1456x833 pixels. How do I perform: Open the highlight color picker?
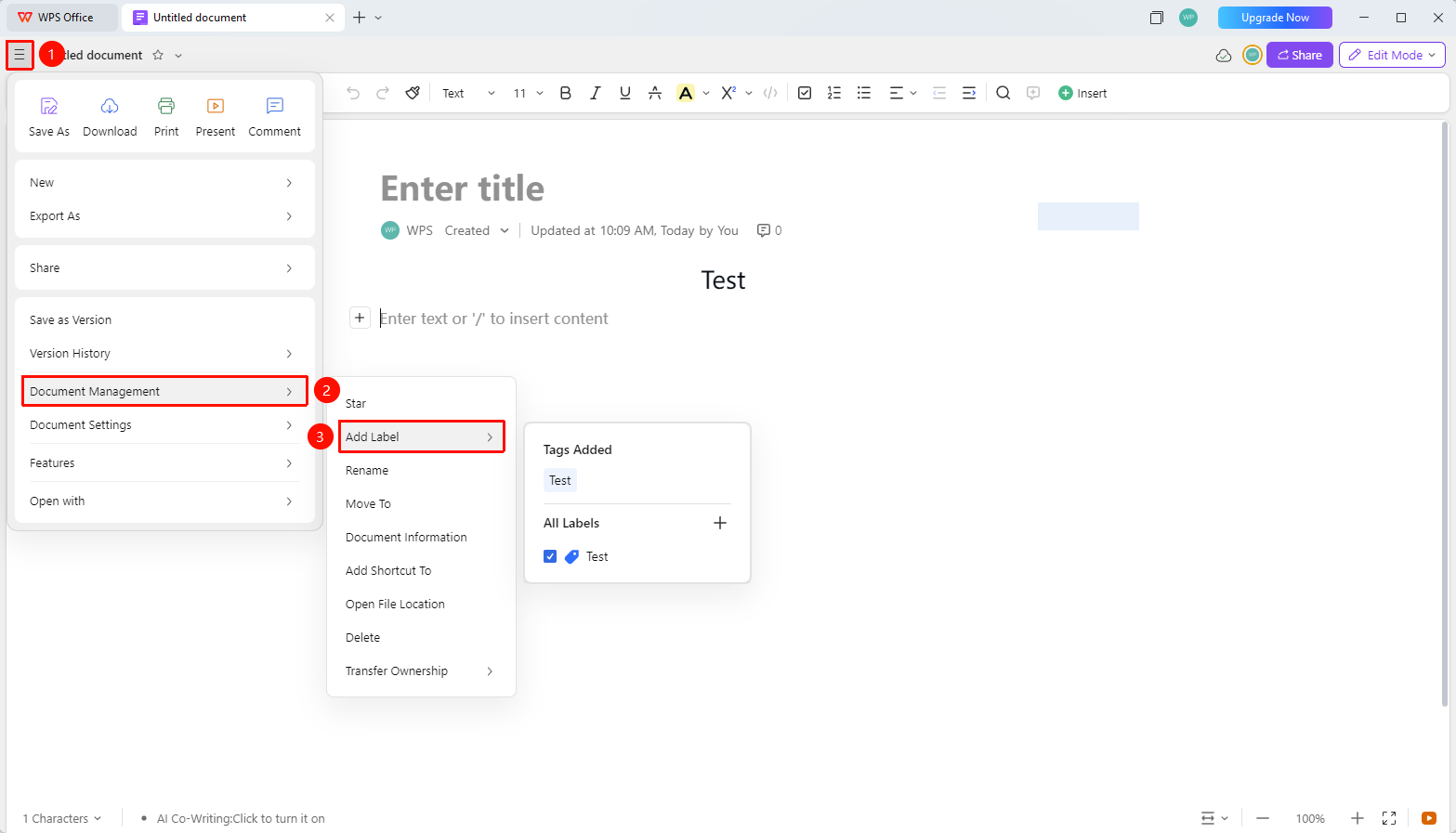pyautogui.click(x=707, y=93)
